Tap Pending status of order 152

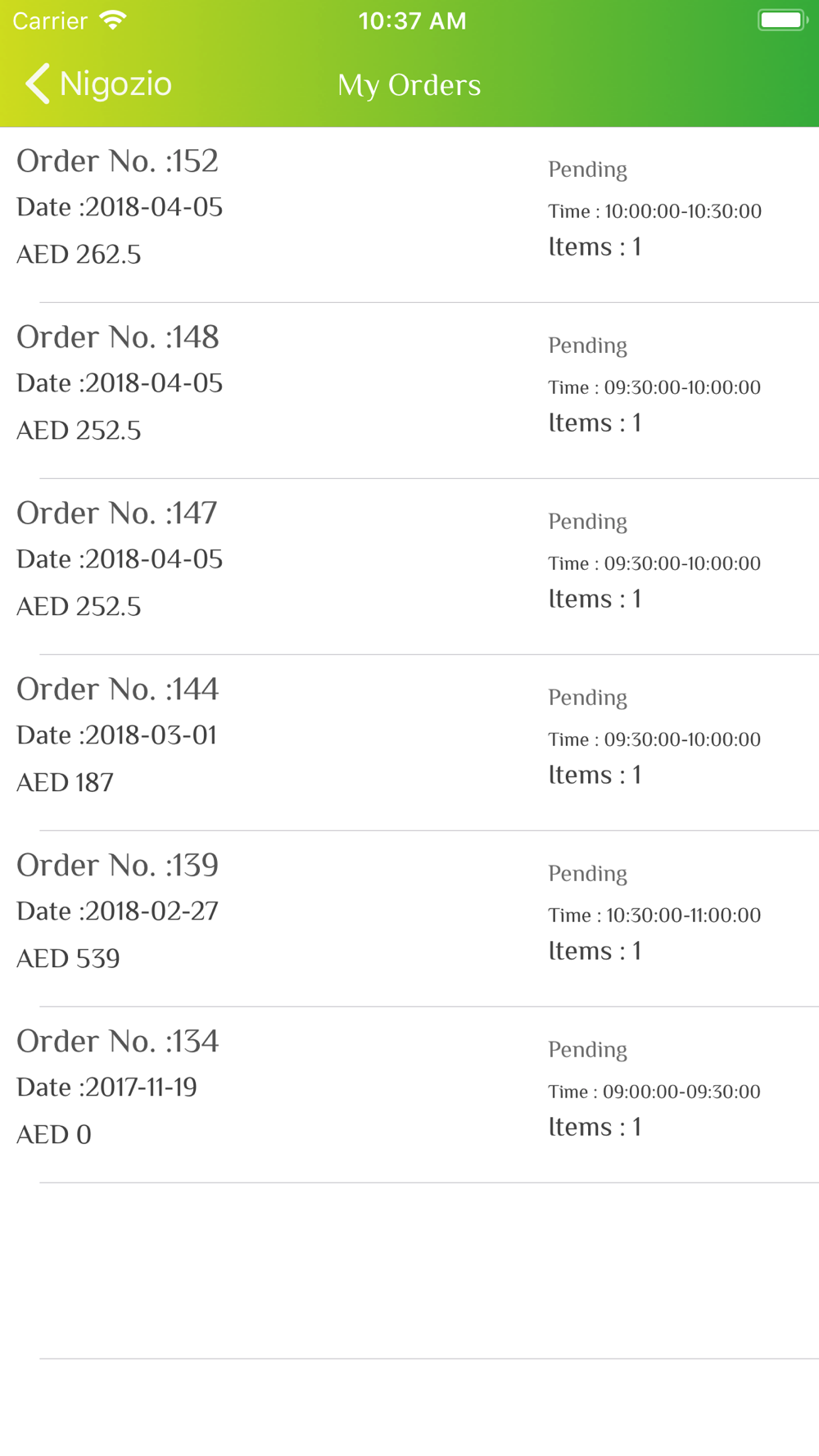click(x=587, y=170)
